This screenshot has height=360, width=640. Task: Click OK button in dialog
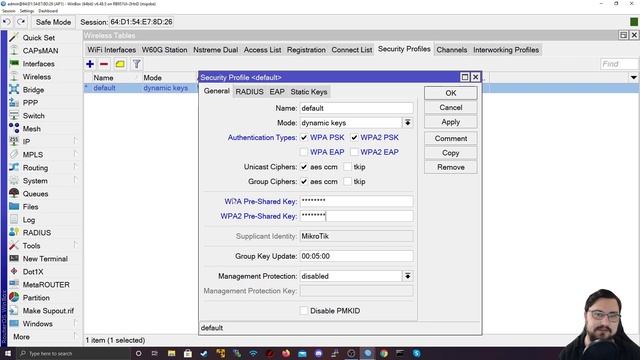[x=451, y=93]
